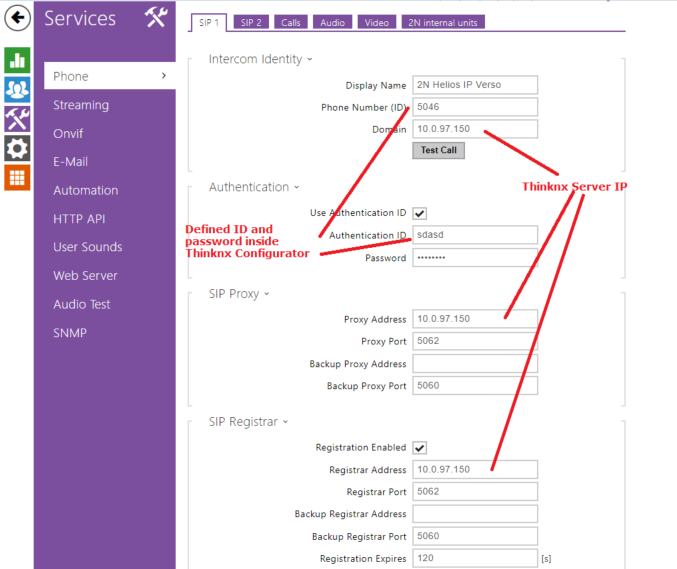Open the green Status chart icon
Image resolution: width=677 pixels, height=569 pixels.
click(17, 59)
